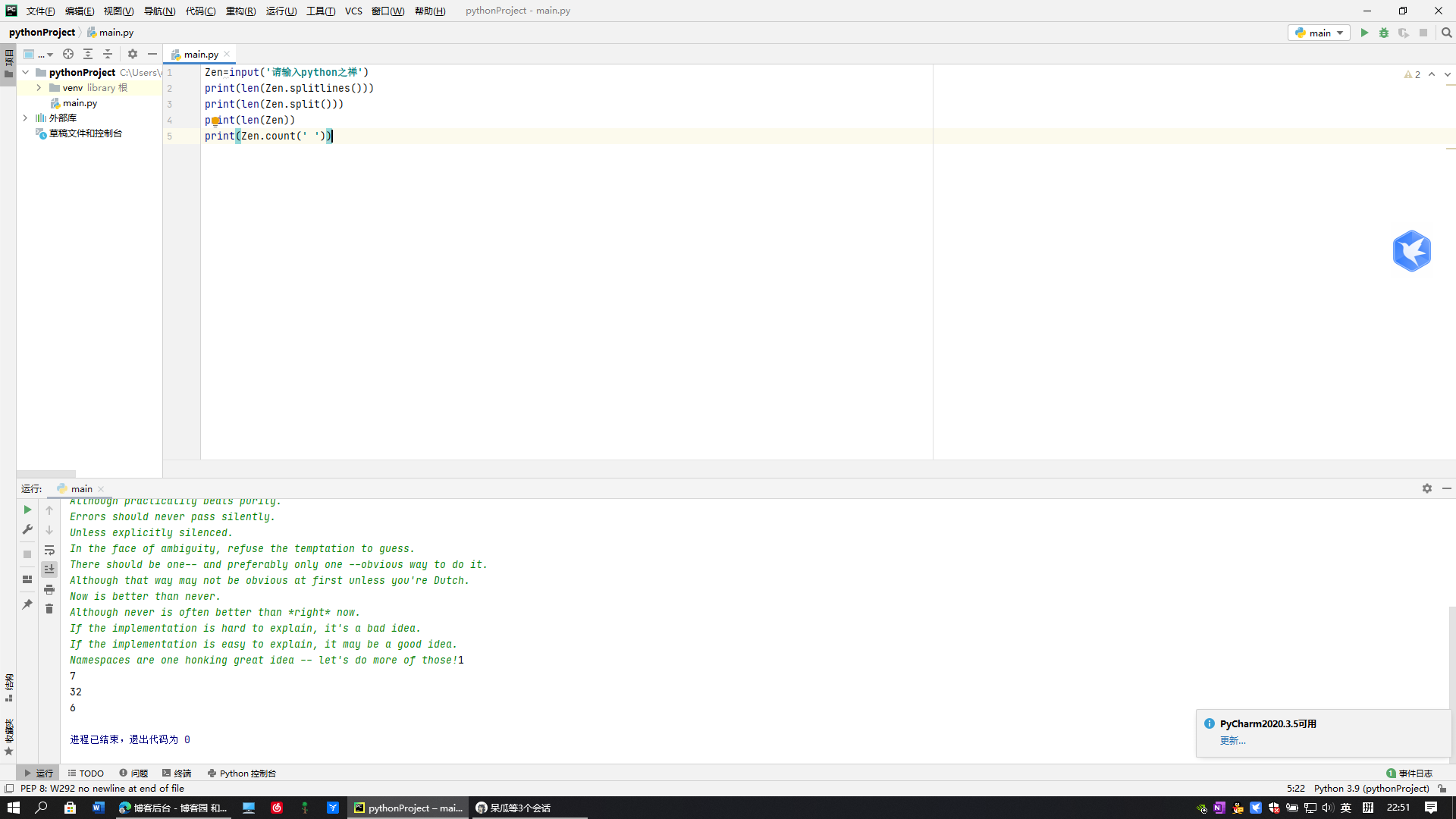Toggle scroll to end of console
The image size is (1456, 819).
[x=49, y=569]
